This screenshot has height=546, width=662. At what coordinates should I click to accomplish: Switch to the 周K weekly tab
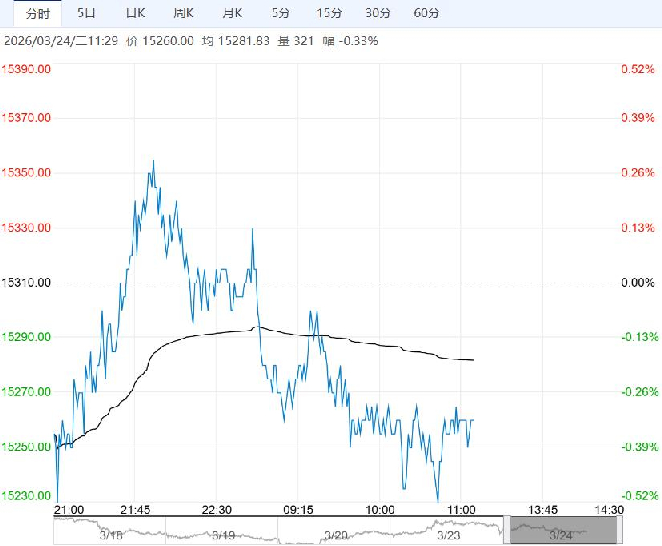tap(183, 13)
